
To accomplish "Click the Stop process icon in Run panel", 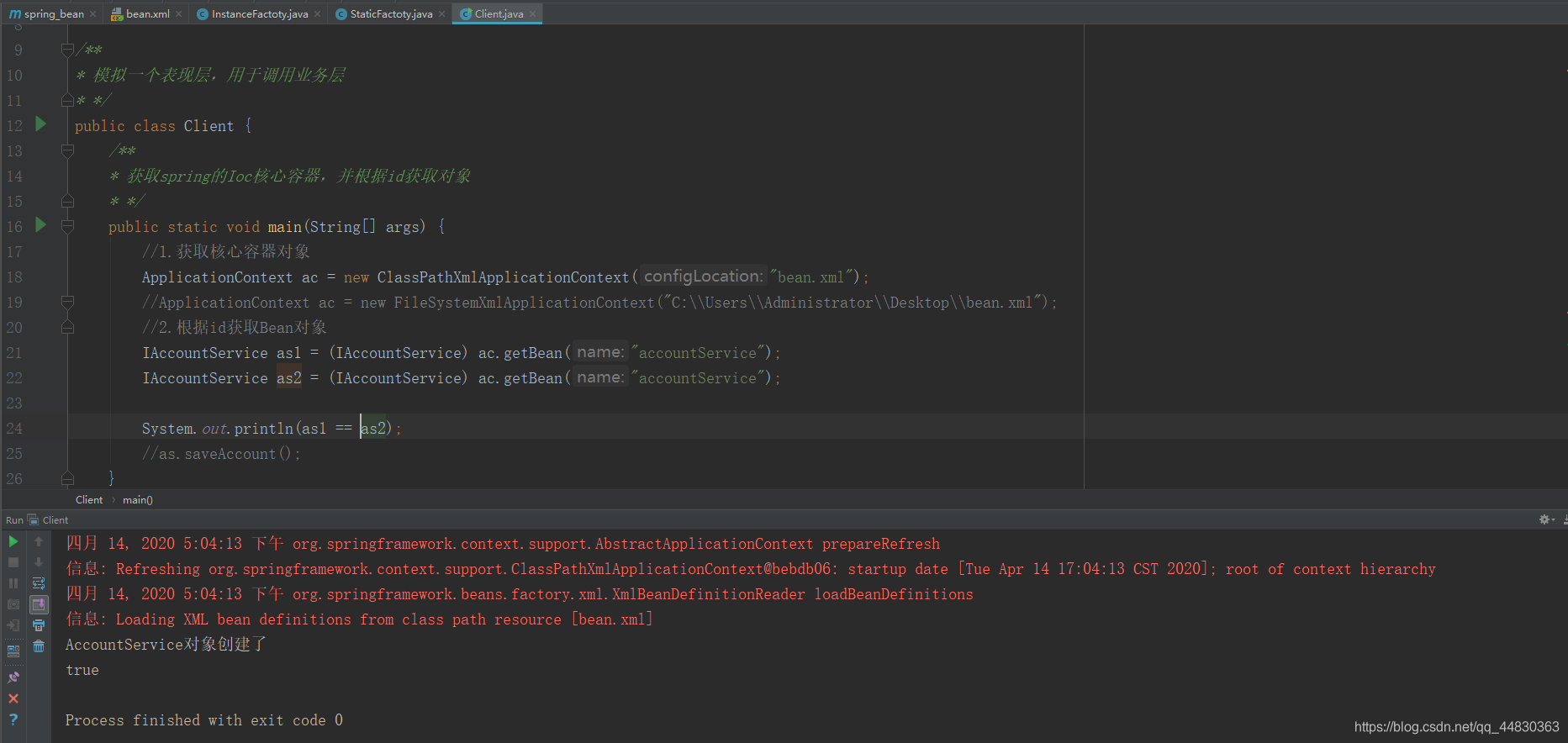I will pos(13,562).
